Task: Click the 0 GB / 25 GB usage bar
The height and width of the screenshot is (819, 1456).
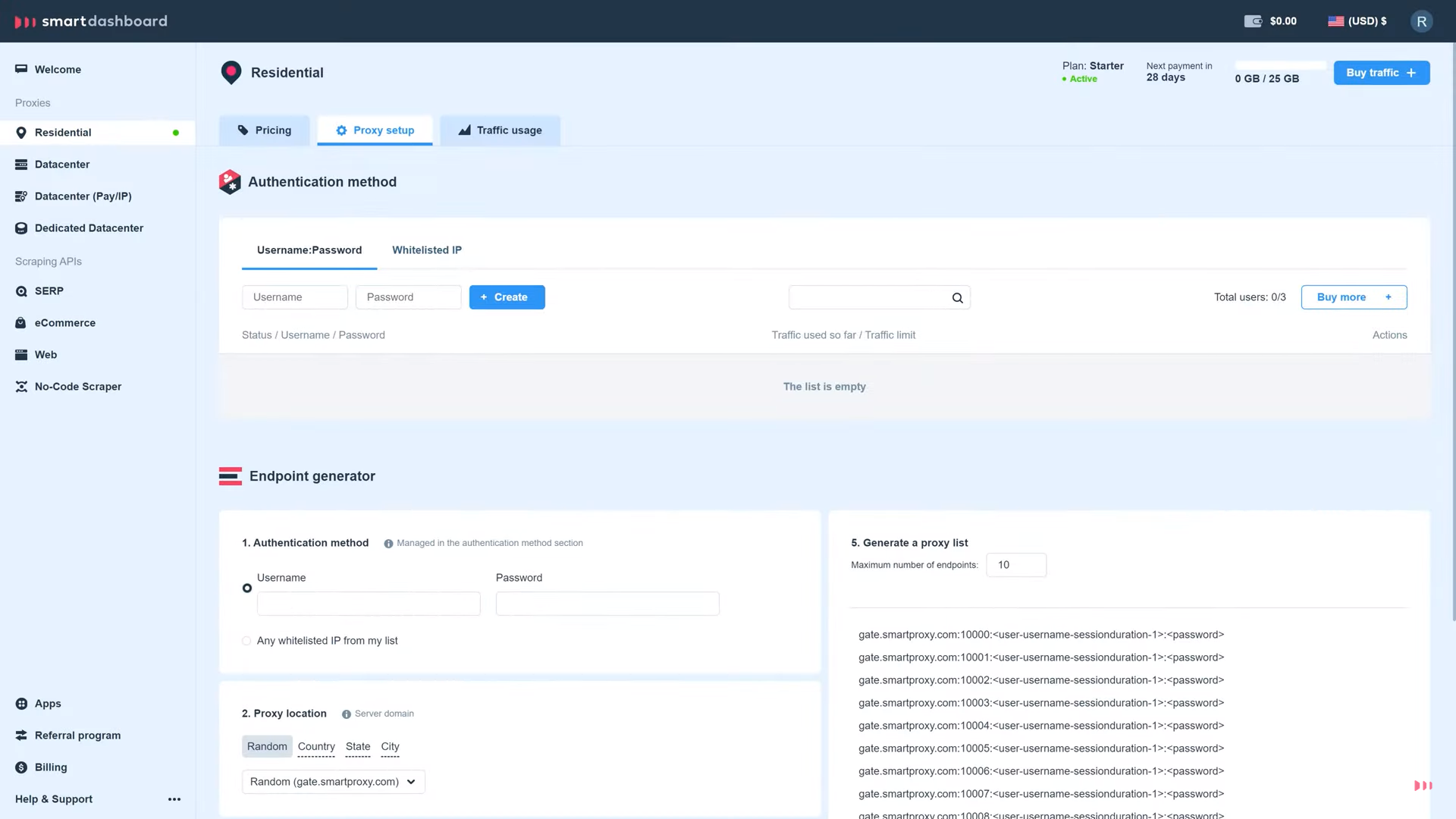Action: coord(1266,73)
